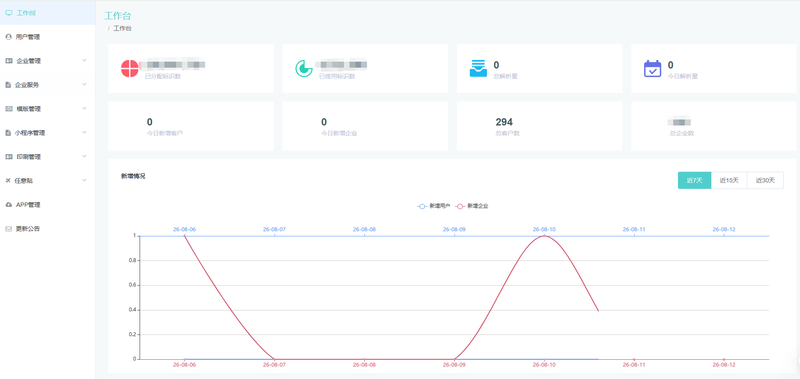Click the 小程序管理 icon in sidebar
This screenshot has height=379, width=800.
pos(8,133)
